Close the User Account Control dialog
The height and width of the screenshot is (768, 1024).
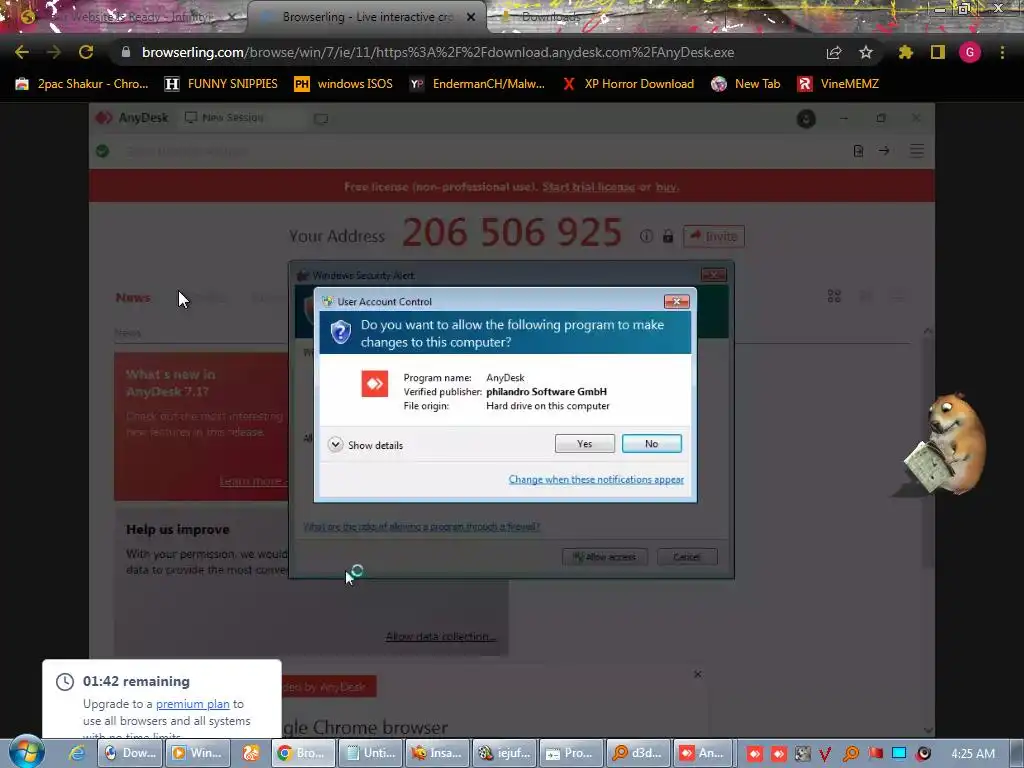pyautogui.click(x=677, y=301)
